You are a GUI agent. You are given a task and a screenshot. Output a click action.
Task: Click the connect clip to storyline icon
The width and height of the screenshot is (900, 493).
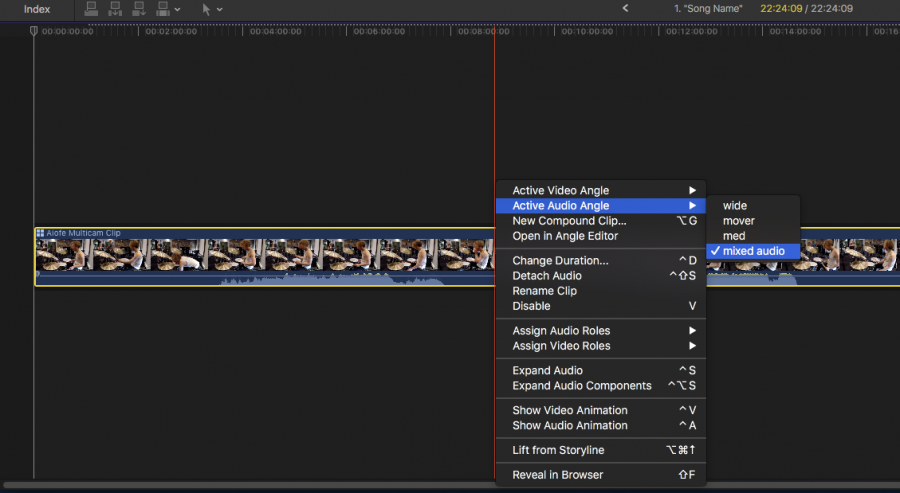click(x=91, y=9)
